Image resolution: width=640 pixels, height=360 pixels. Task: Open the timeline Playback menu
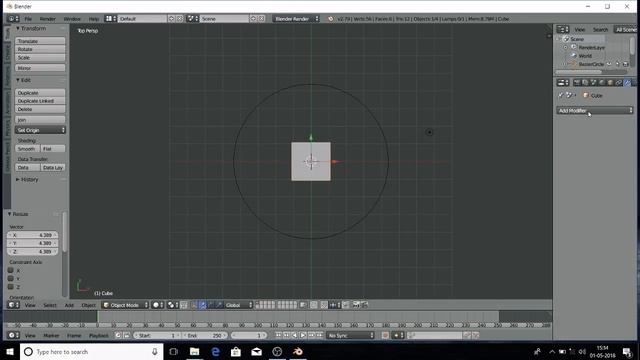click(99, 335)
